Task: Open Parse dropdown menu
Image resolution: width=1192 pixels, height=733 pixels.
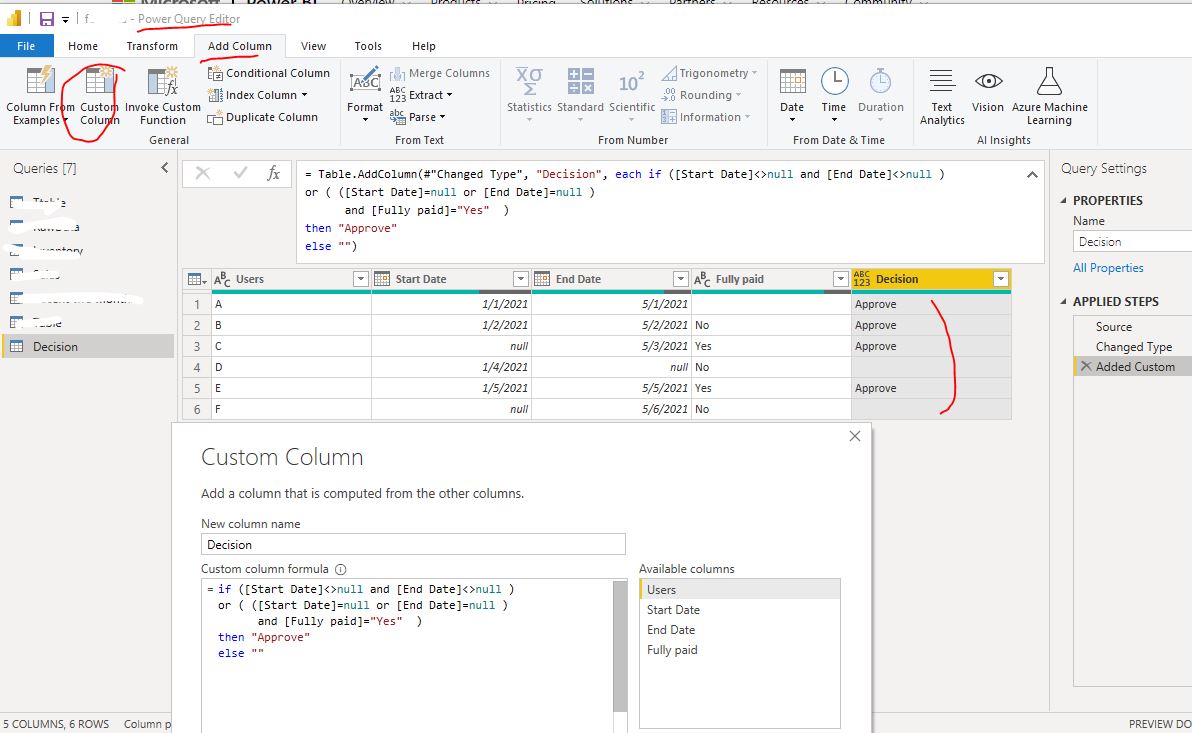Action: pyautogui.click(x=442, y=117)
